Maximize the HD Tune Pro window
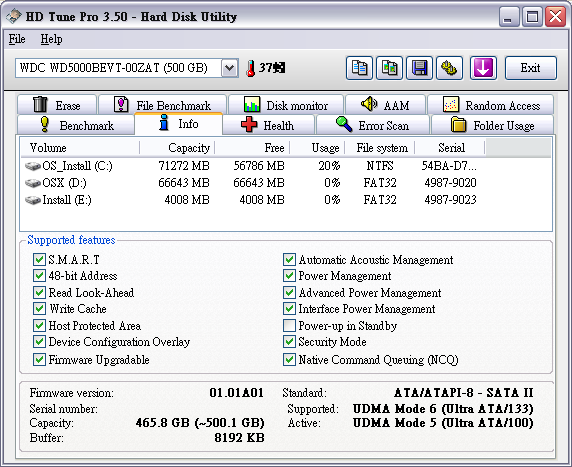 pyautogui.click(x=532, y=16)
